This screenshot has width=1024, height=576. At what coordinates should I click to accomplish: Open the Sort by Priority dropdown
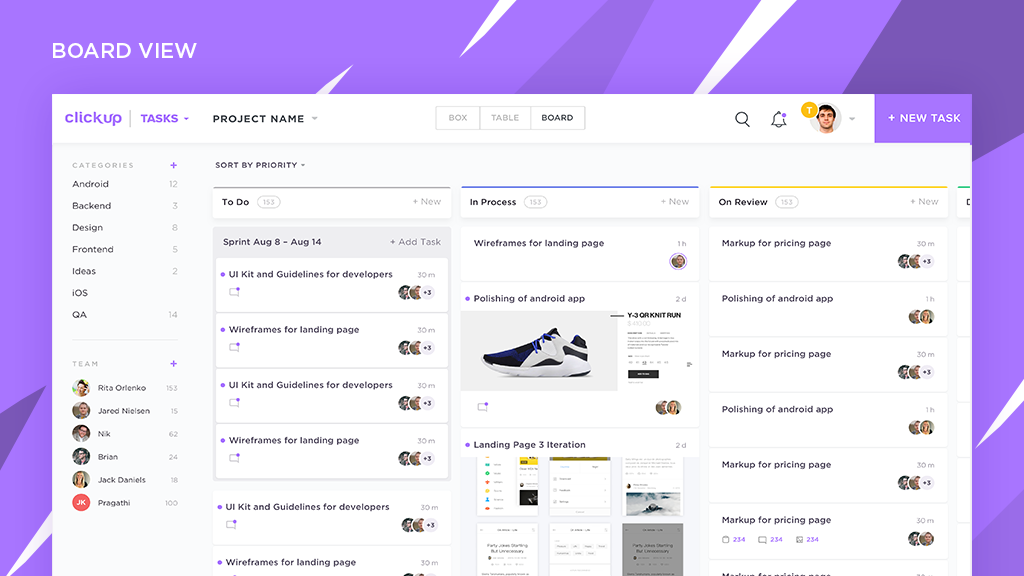[260, 165]
